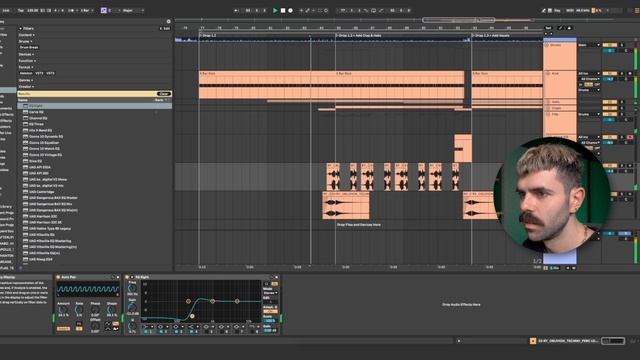Toggle EQ Eight band 1 activator

147,331
